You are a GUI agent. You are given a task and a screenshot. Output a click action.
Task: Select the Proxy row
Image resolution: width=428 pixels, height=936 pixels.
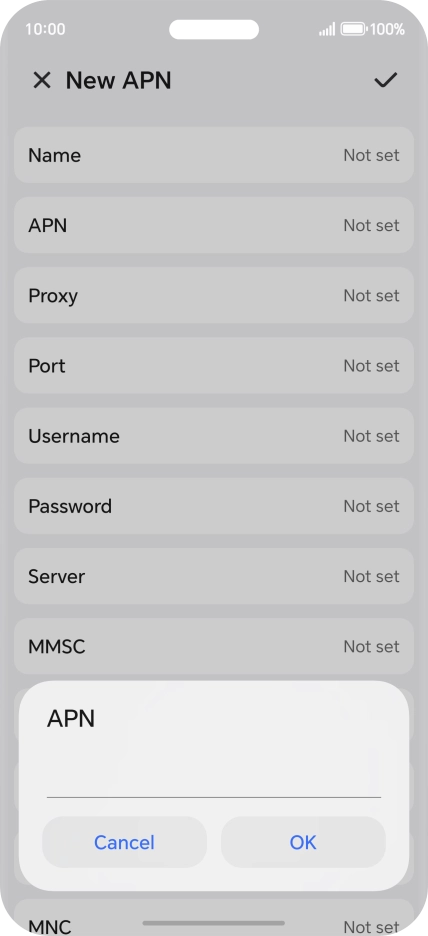point(214,295)
